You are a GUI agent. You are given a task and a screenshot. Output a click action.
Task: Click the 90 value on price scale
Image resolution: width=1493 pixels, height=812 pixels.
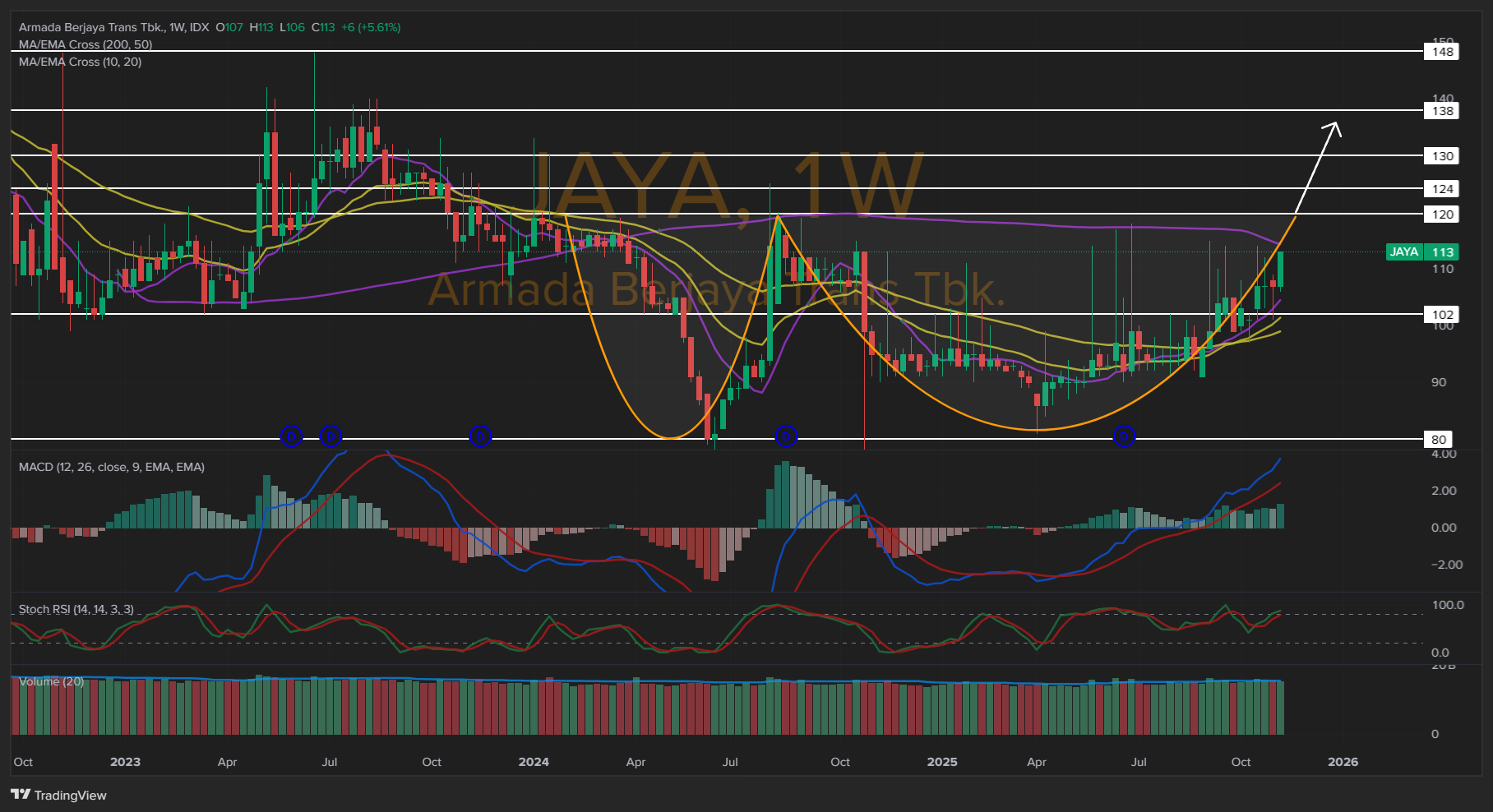click(x=1439, y=382)
